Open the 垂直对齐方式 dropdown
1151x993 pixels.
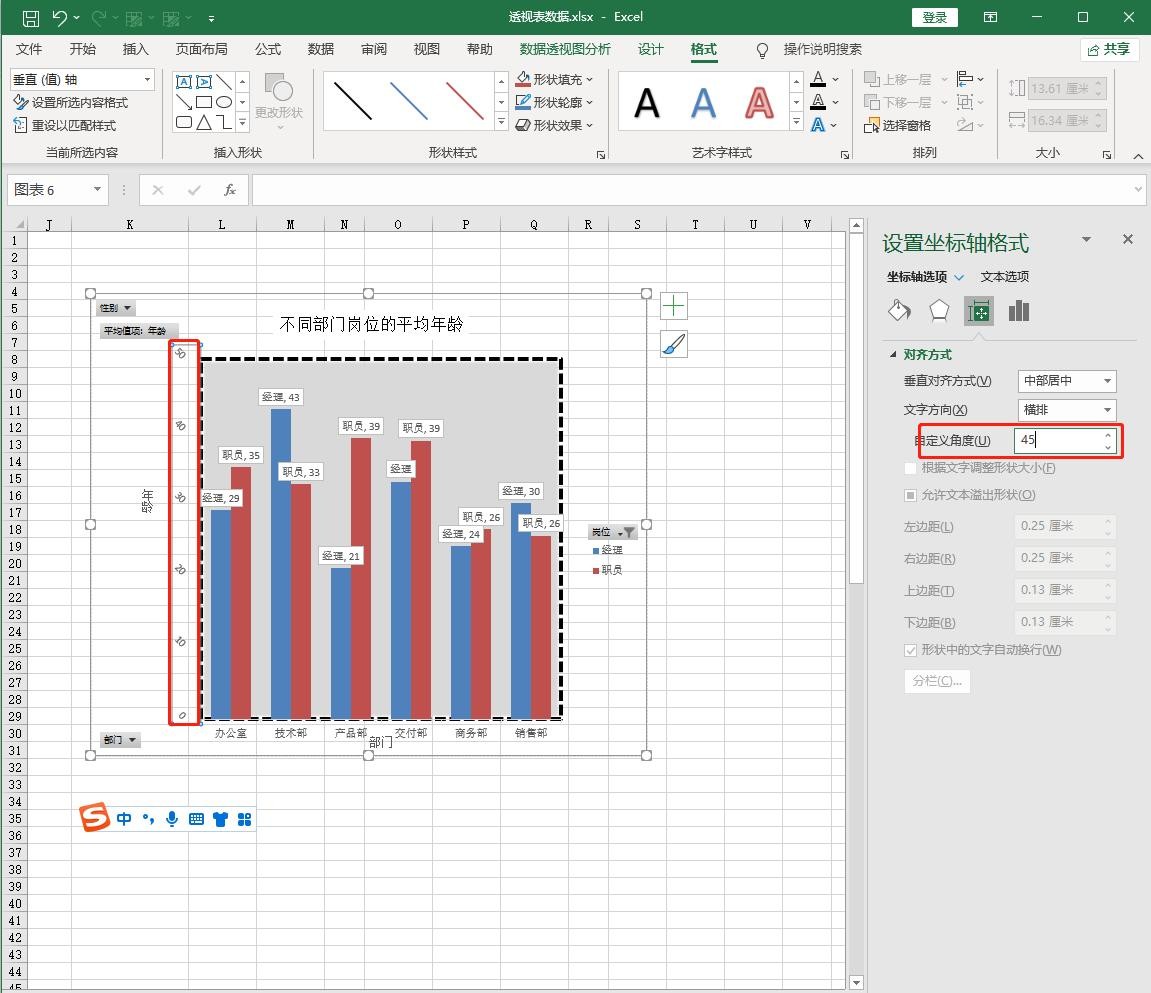pos(1066,381)
